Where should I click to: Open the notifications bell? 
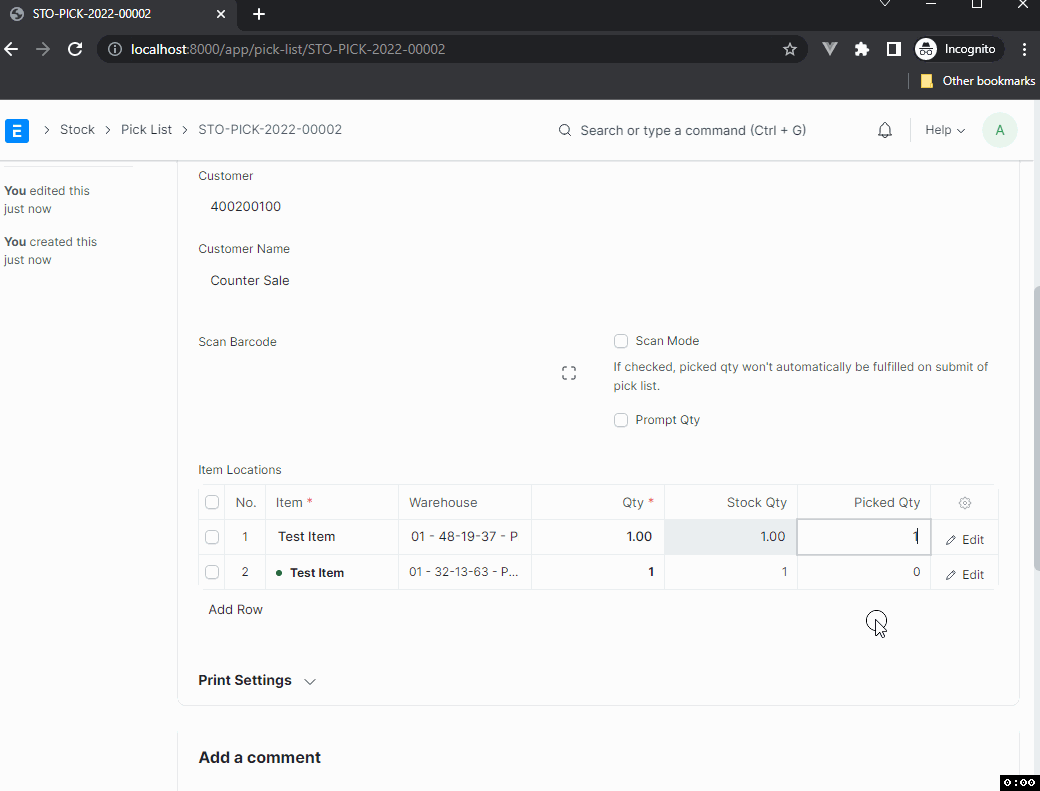pos(884,130)
